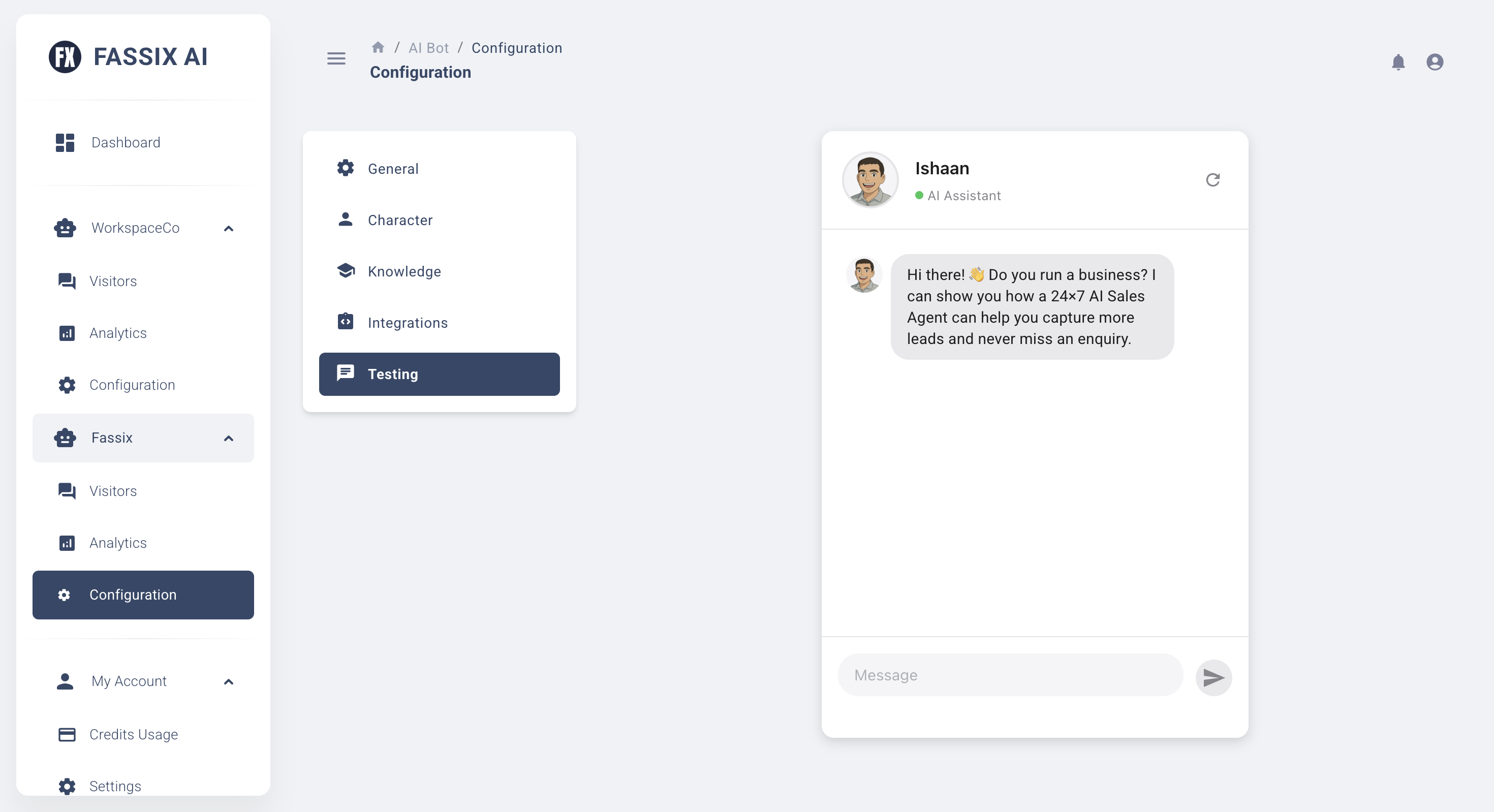Send the message with arrow icon
The width and height of the screenshot is (1494, 812).
[1213, 677]
